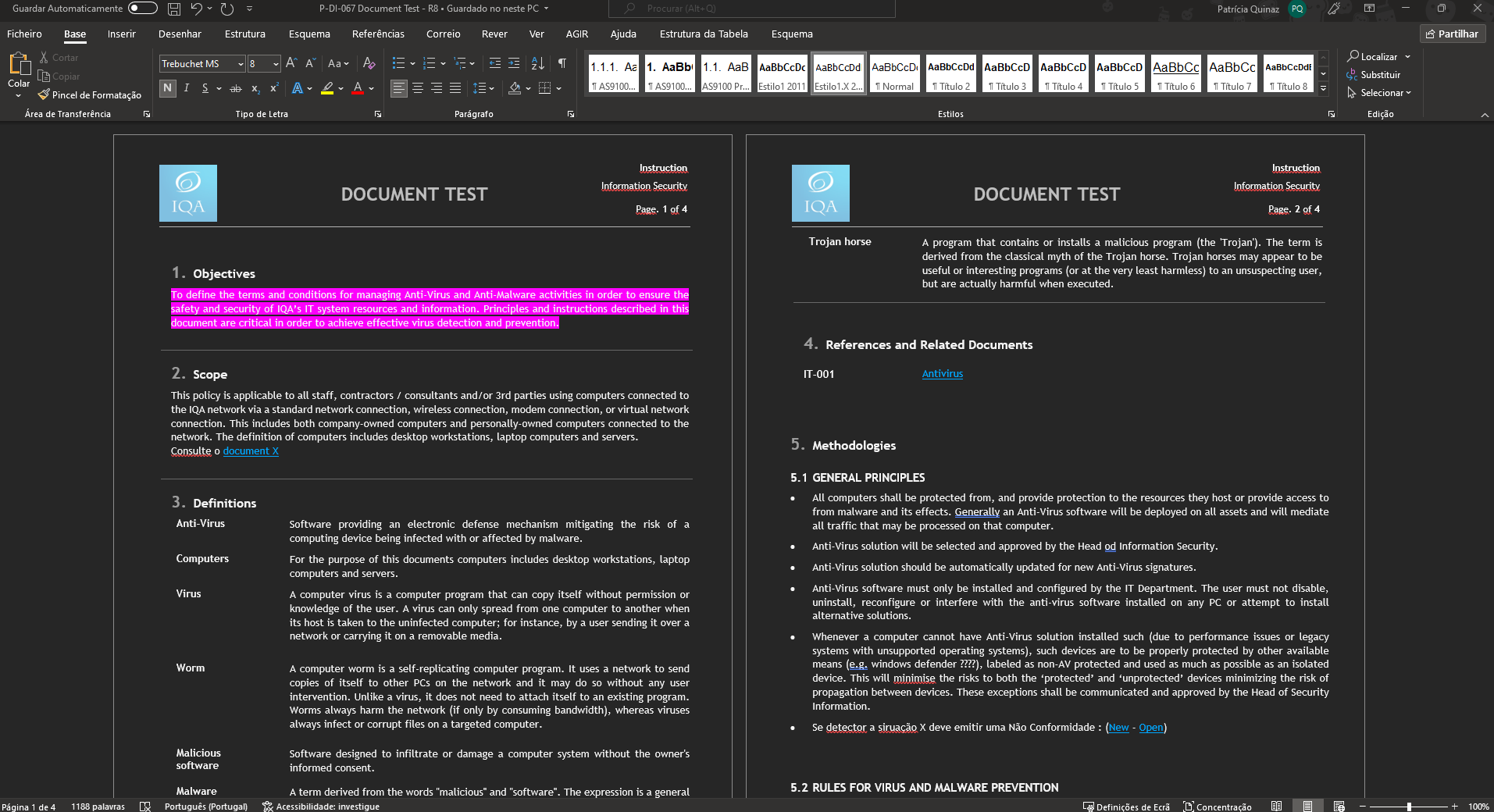1494x812 pixels.
Task: Open the Antivirus hyperlink
Action: [x=942, y=374]
